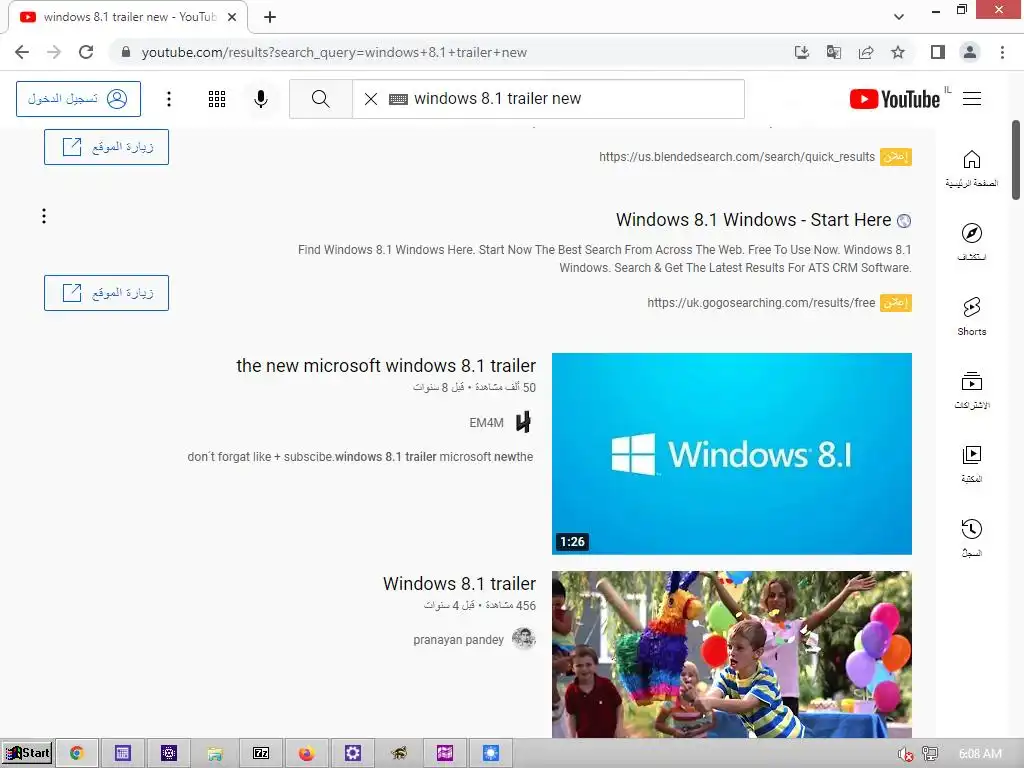Open the file manager taskbar icon
Screen dimensions: 1024x768
click(215, 753)
